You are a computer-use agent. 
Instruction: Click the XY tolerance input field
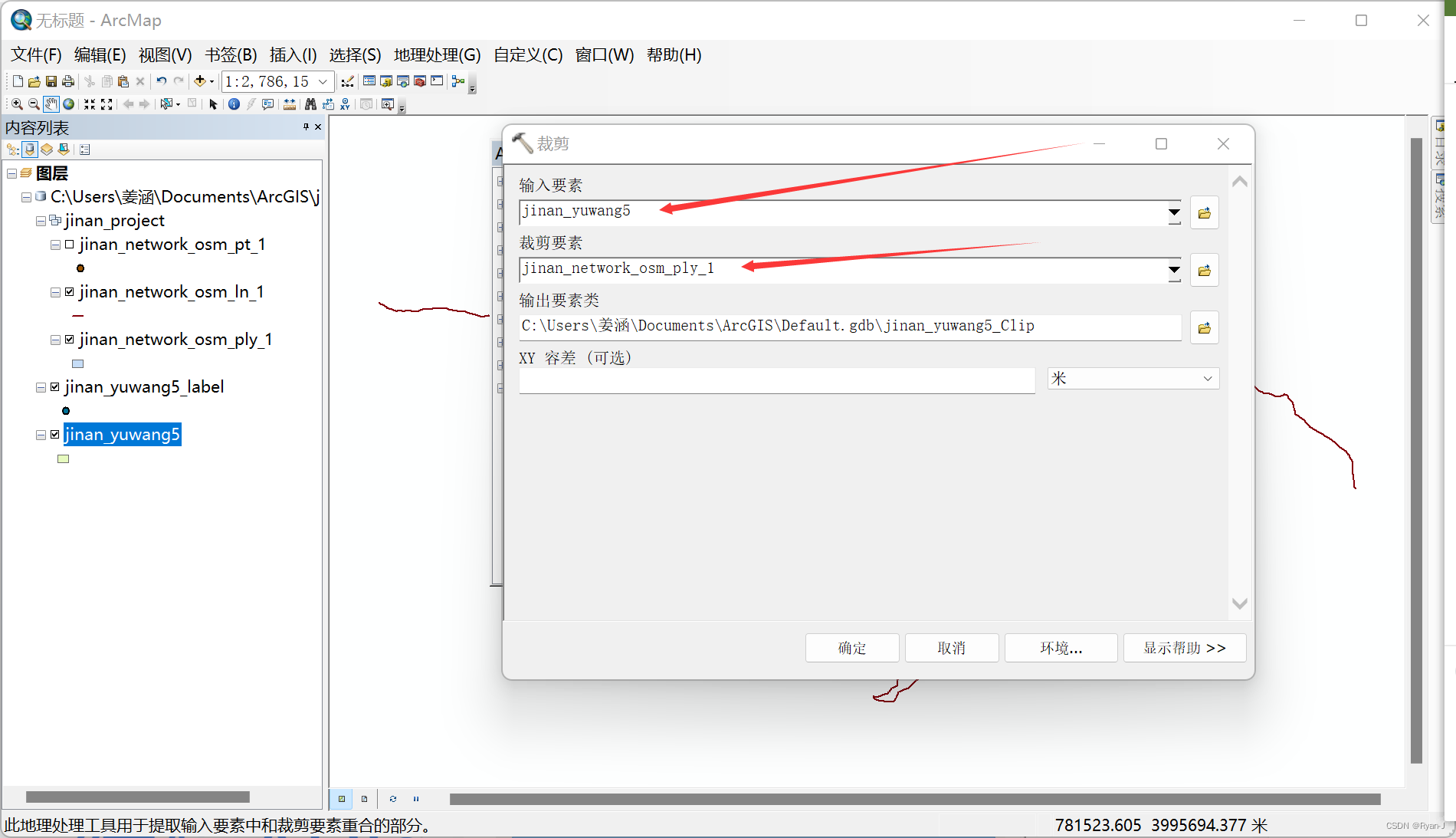(777, 380)
